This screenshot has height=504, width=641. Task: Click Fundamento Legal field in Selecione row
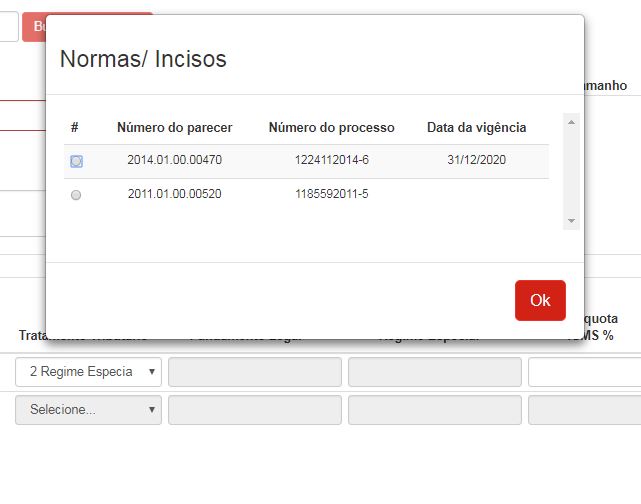point(255,410)
